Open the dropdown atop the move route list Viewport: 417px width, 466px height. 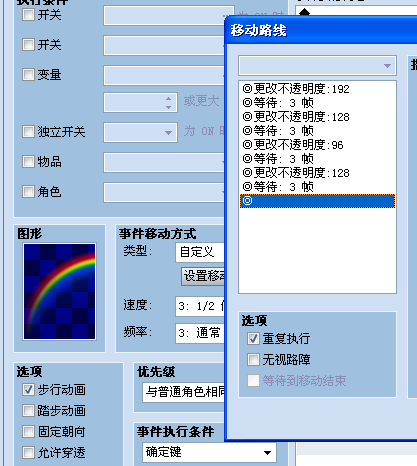pos(317,65)
